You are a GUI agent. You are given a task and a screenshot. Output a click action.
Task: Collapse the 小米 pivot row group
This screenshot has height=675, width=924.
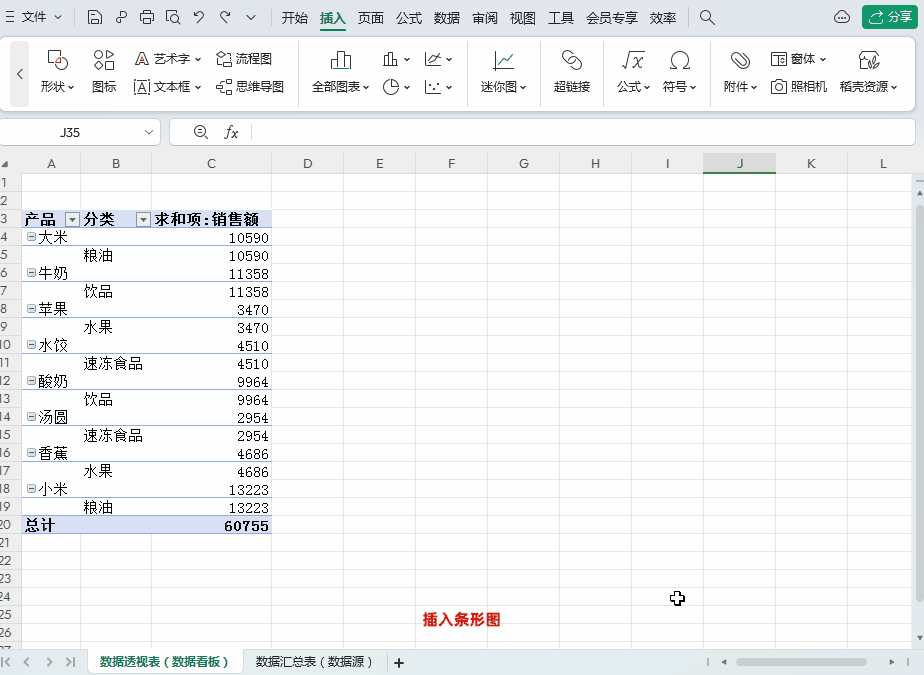click(32, 489)
